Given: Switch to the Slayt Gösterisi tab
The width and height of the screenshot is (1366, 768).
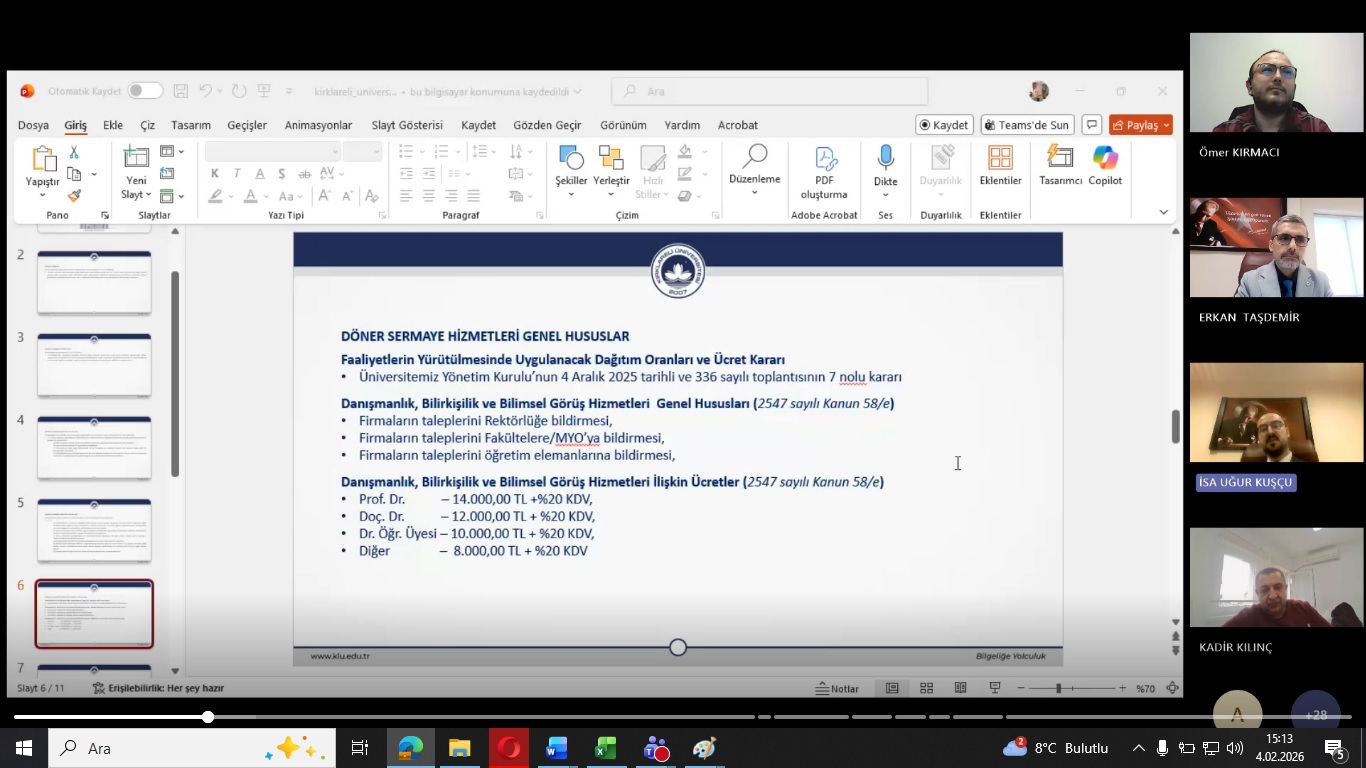Looking at the screenshot, I should coord(407,125).
